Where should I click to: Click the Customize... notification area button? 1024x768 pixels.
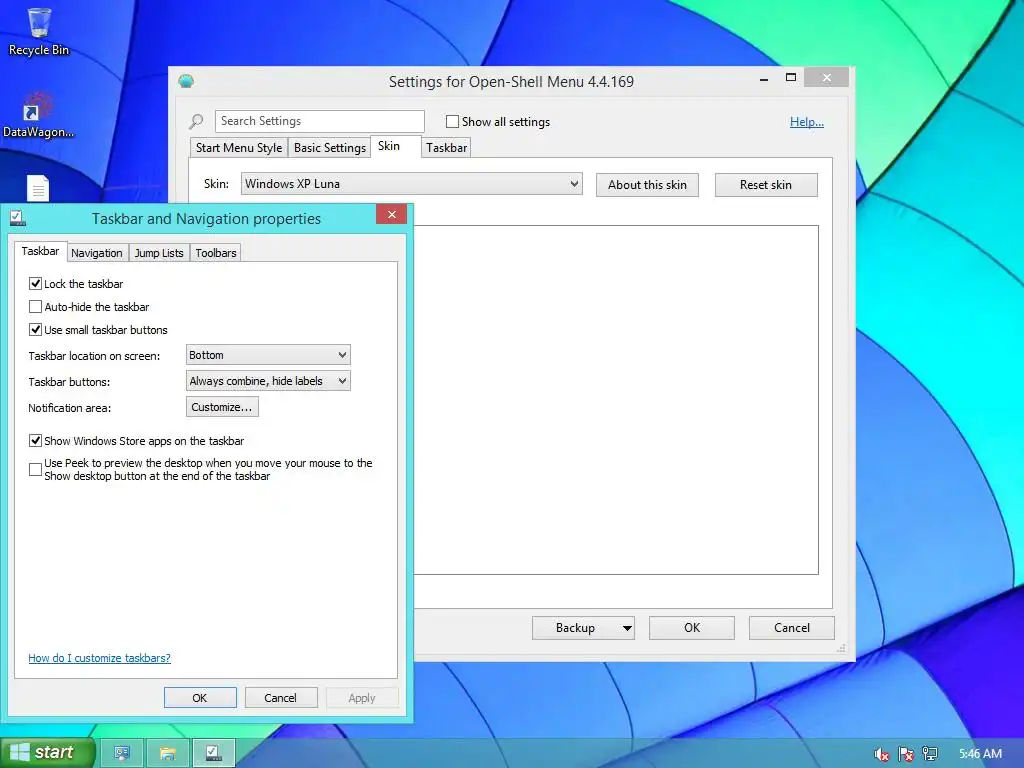point(222,407)
